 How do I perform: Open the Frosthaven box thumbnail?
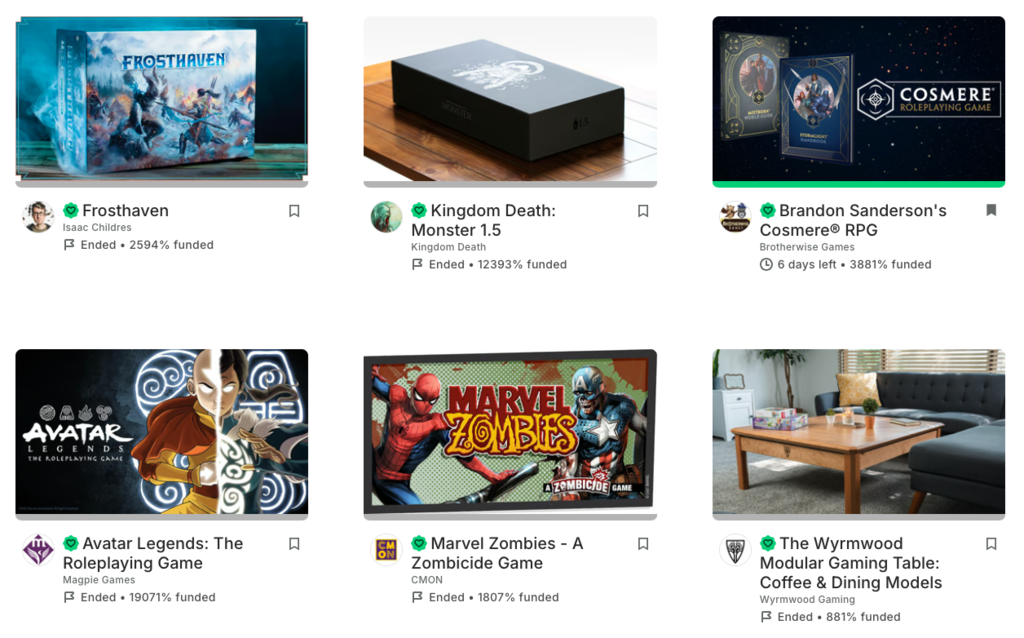[161, 99]
